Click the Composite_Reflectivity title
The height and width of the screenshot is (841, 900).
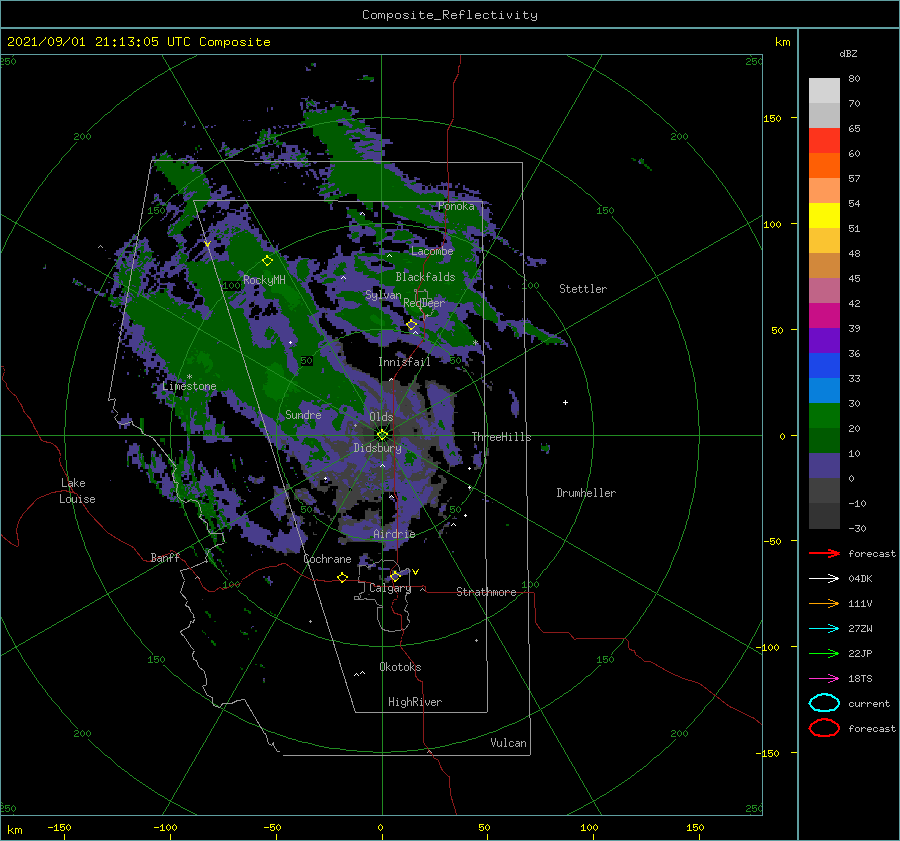pyautogui.click(x=450, y=15)
